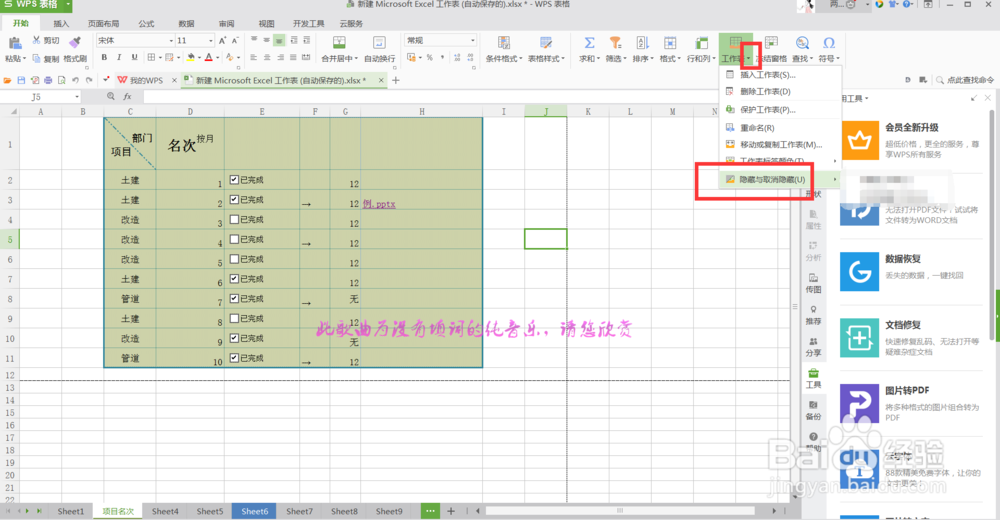Check the 已完成 checkbox in row 5
This screenshot has width=1000, height=520.
[234, 239]
